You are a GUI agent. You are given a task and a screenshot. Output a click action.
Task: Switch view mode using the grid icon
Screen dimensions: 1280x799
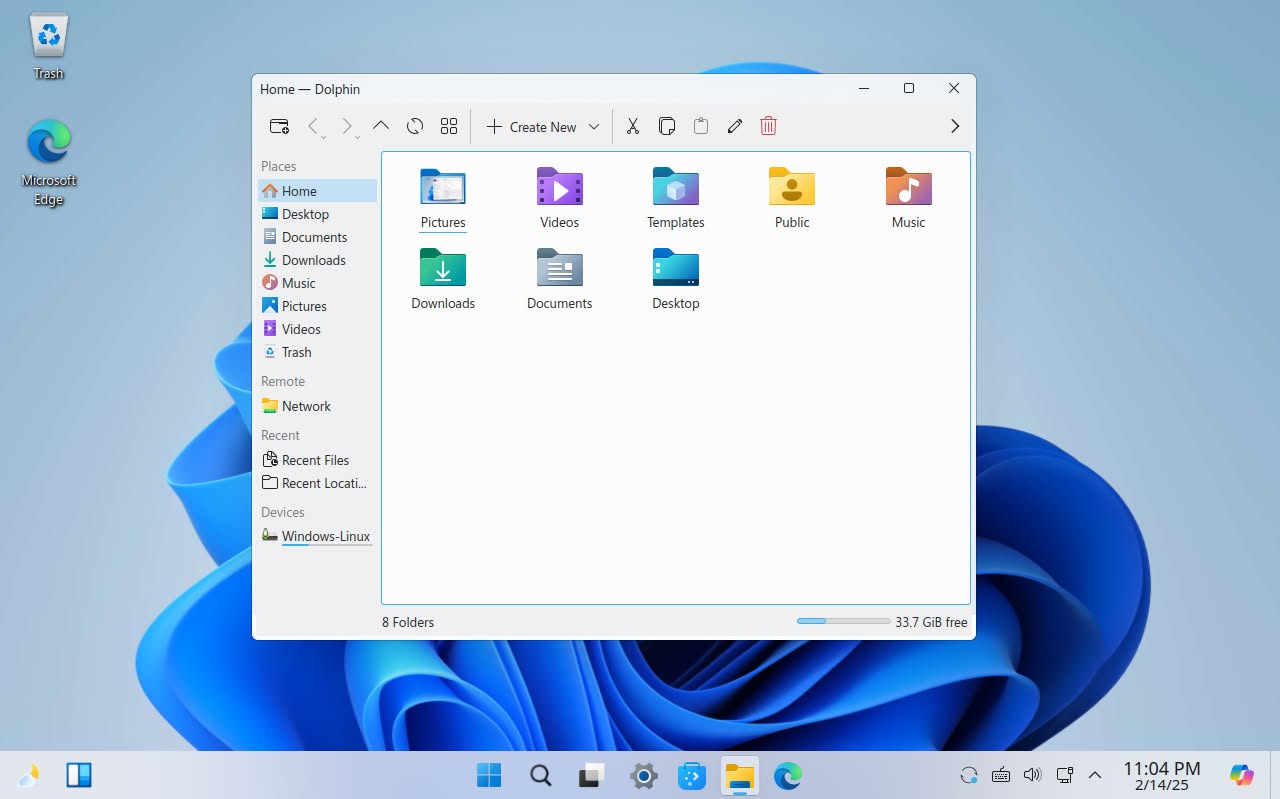point(449,127)
